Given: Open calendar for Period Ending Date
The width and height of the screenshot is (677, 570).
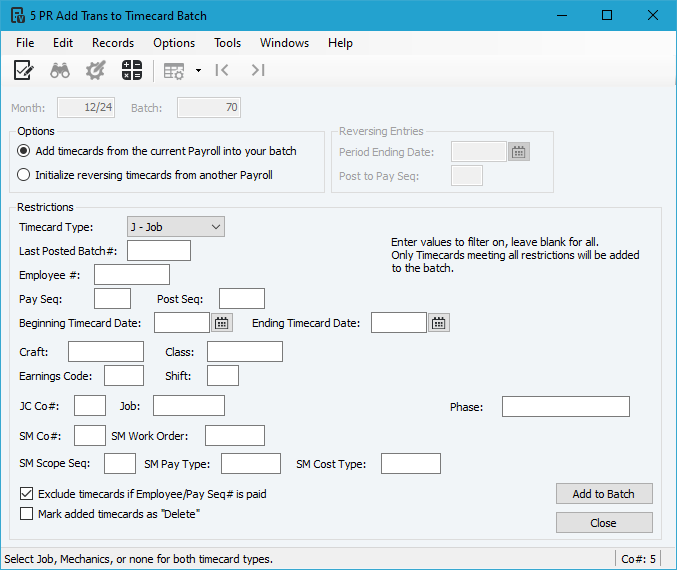Looking at the screenshot, I should [x=519, y=152].
